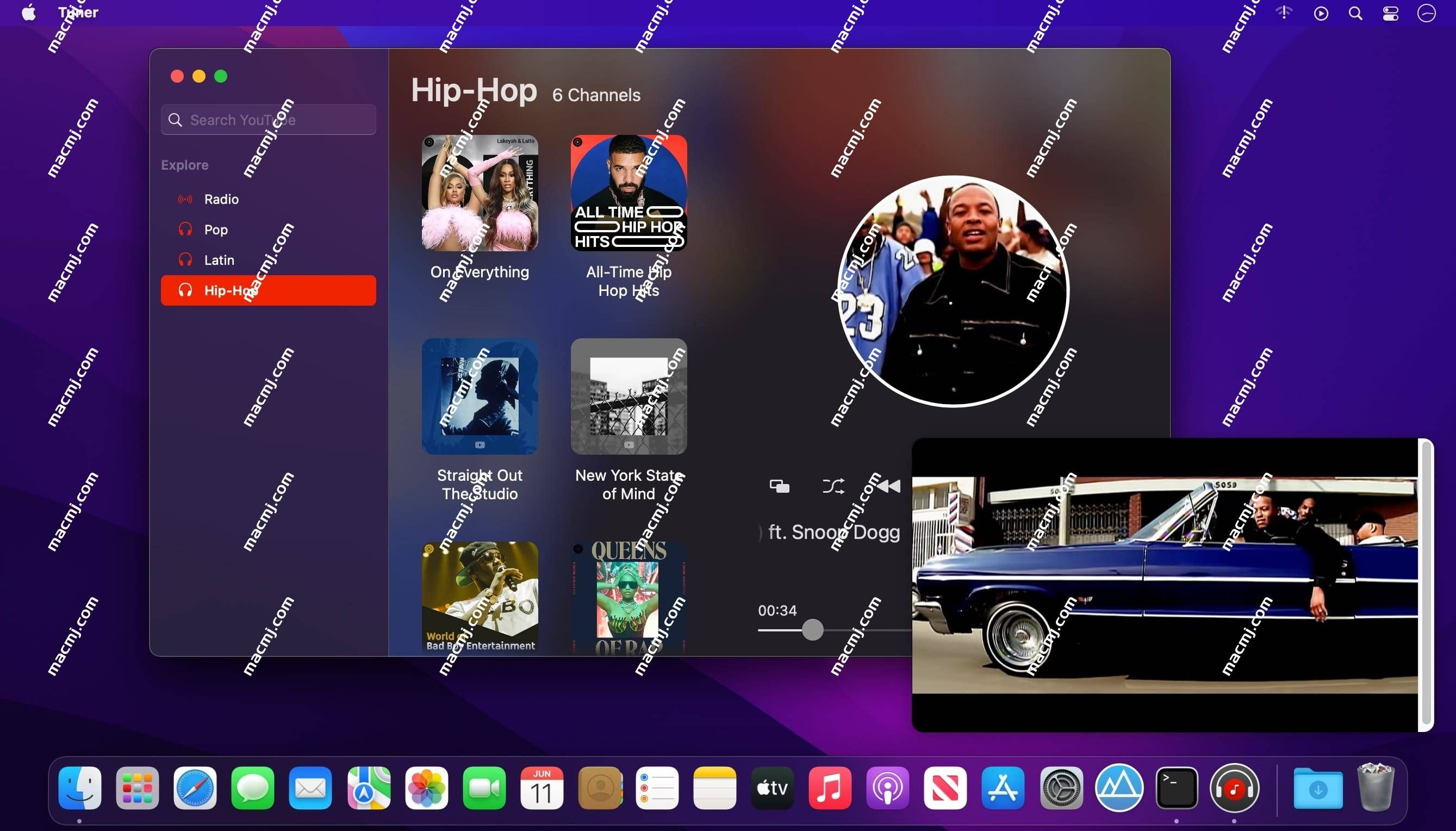Open Launchpad from the Dock
The height and width of the screenshot is (831, 1456).
coord(138,787)
